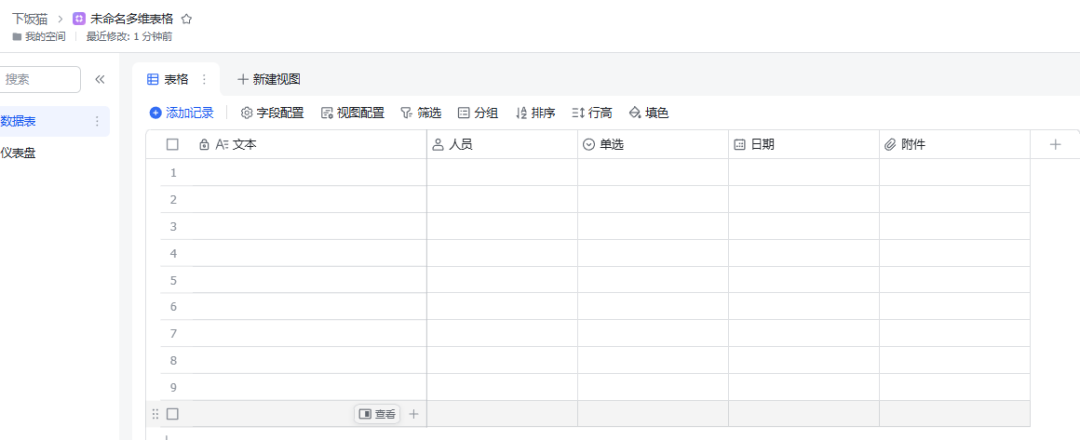Image resolution: width=1080 pixels, height=440 pixels.
Task: Open the 分组 grouping tool
Action: coord(478,113)
